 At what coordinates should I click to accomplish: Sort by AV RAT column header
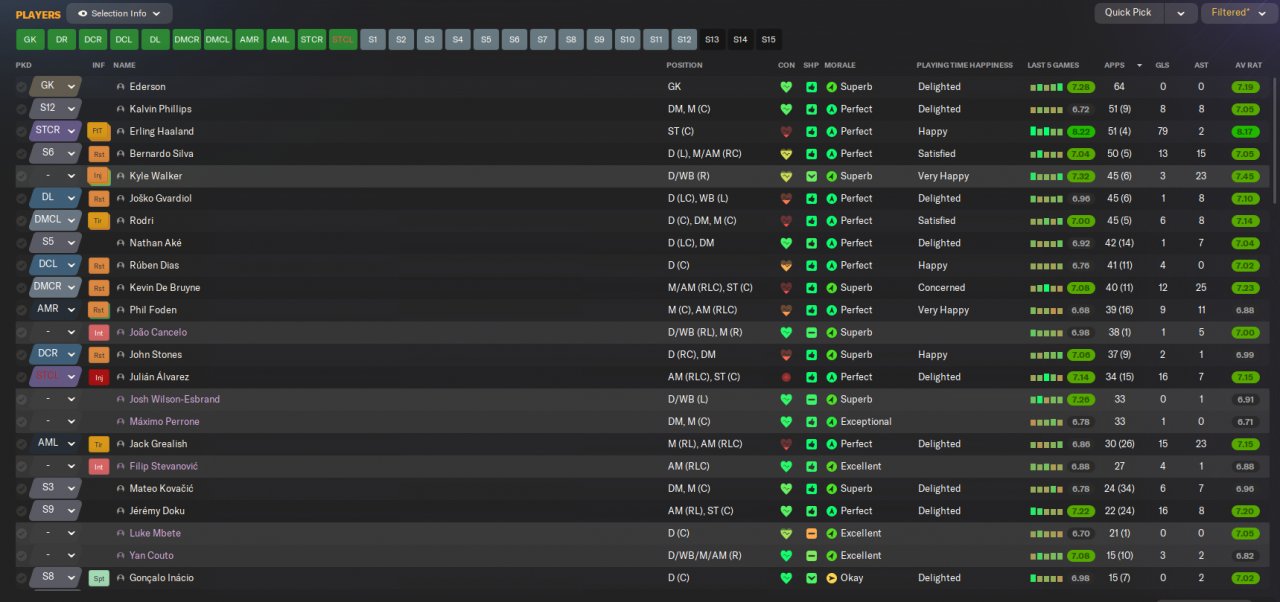[x=1248, y=65]
